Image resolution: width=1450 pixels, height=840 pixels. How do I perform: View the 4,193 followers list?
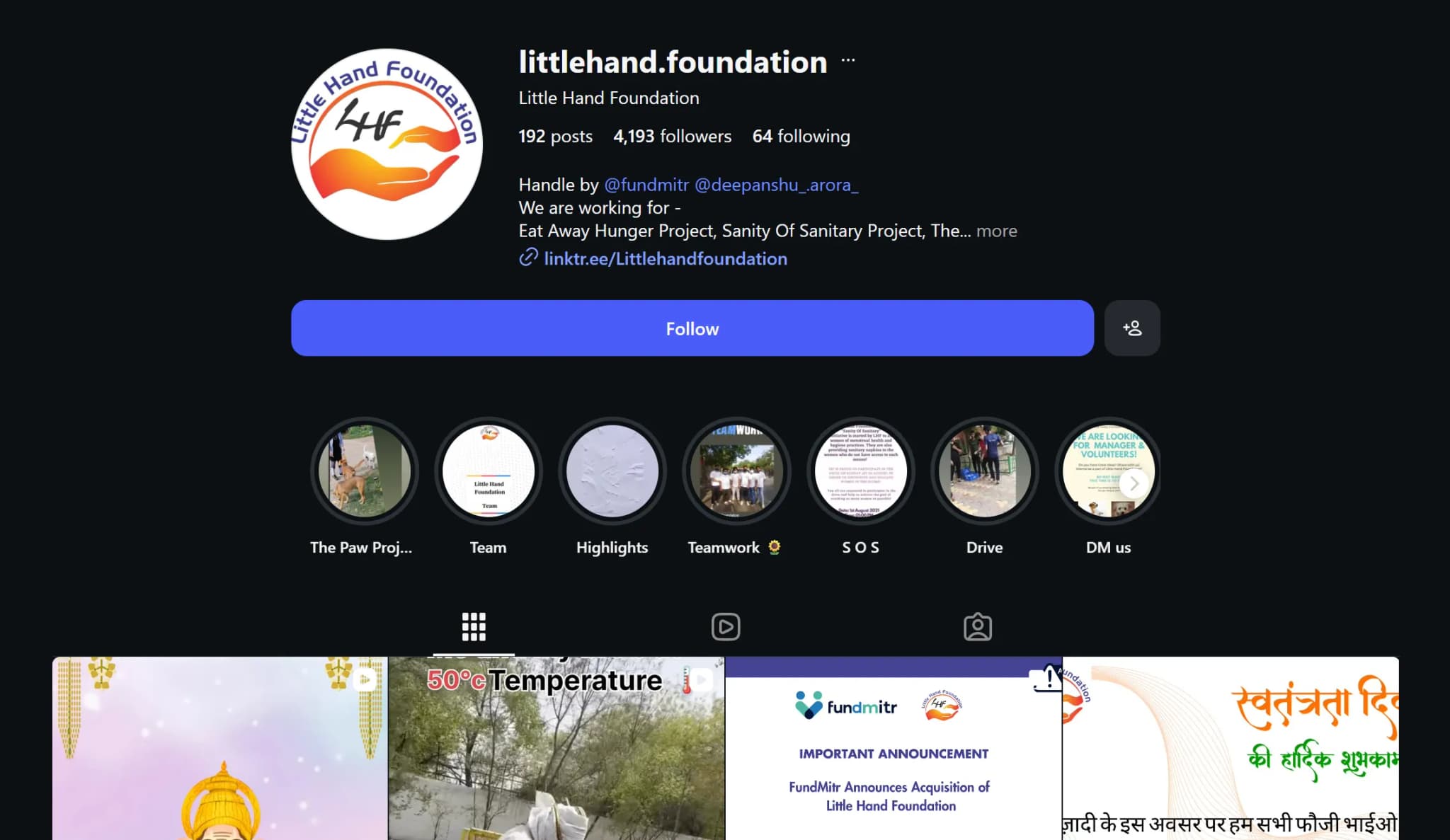(x=672, y=137)
